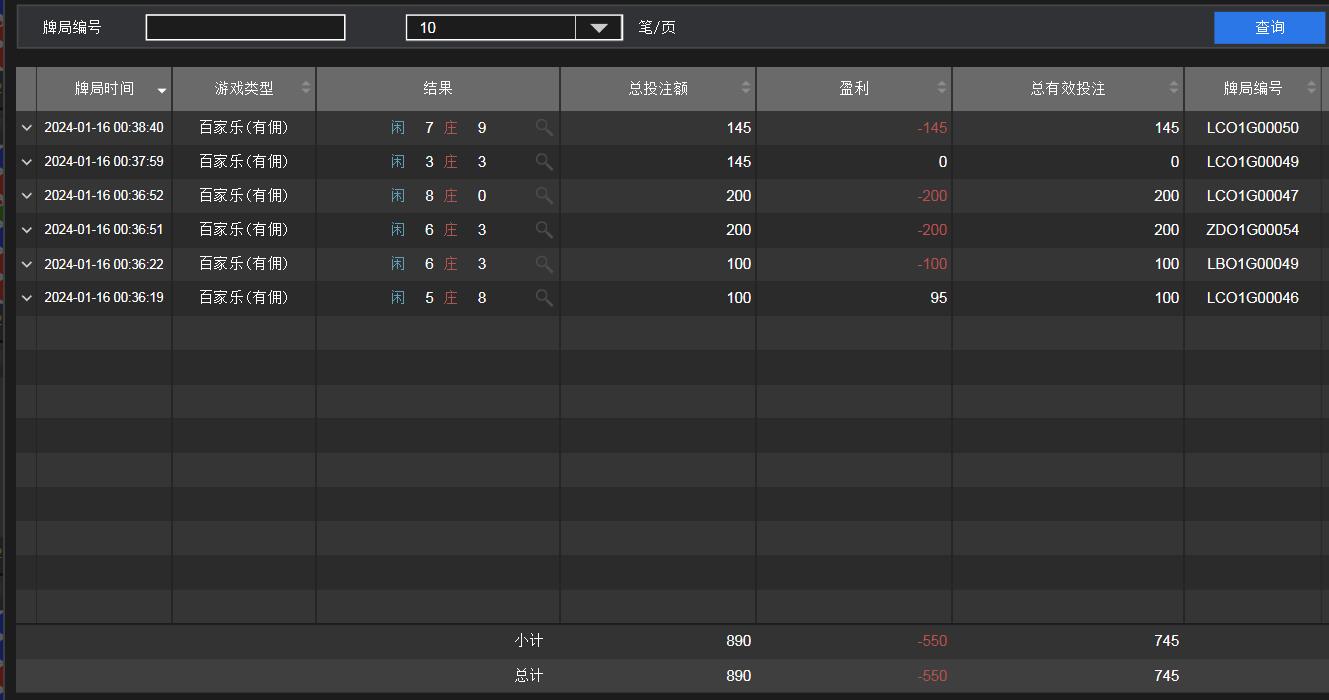Image resolution: width=1329 pixels, height=700 pixels.
Task: Open result details for round ZDO1G00054
Action: [544, 229]
